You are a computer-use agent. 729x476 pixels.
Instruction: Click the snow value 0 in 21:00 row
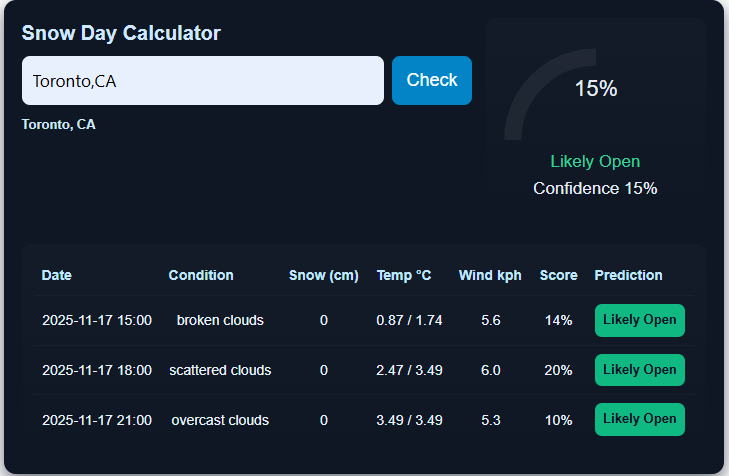[324, 420]
